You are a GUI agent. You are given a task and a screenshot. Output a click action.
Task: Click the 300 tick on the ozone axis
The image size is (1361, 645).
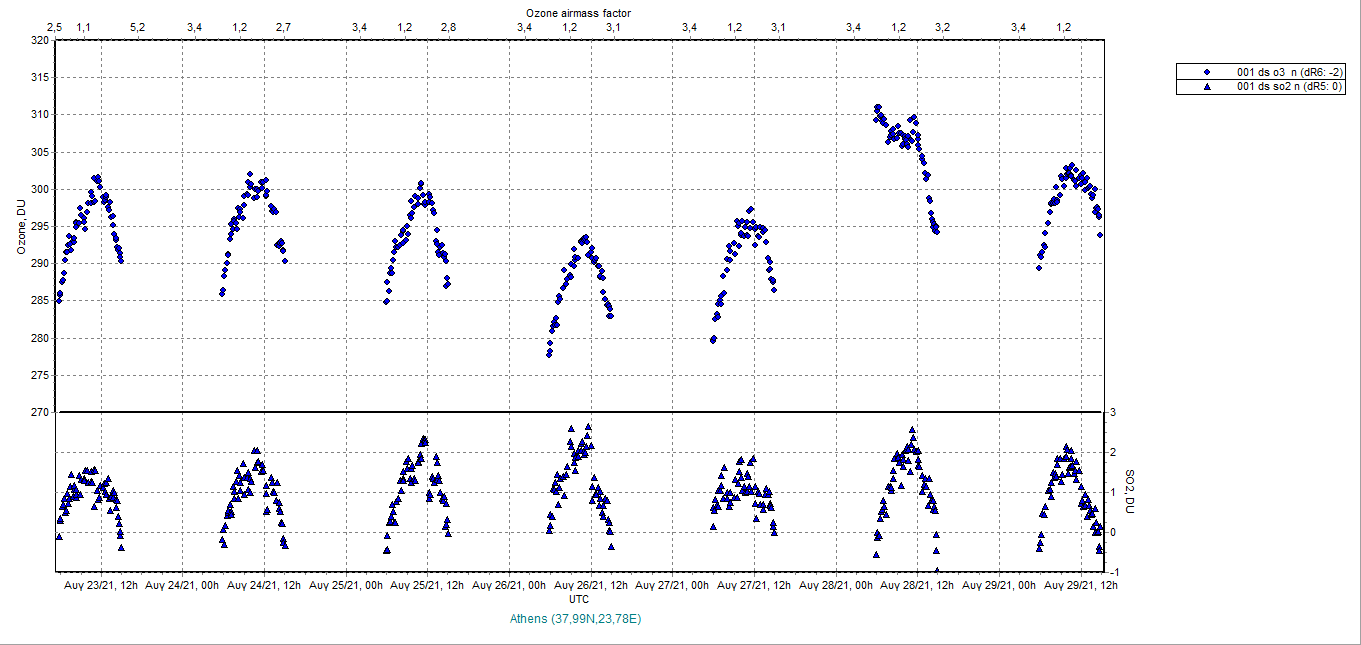[39, 190]
